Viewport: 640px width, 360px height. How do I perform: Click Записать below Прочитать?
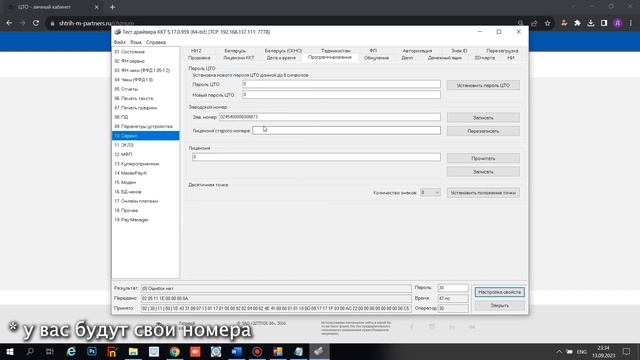tap(483, 171)
